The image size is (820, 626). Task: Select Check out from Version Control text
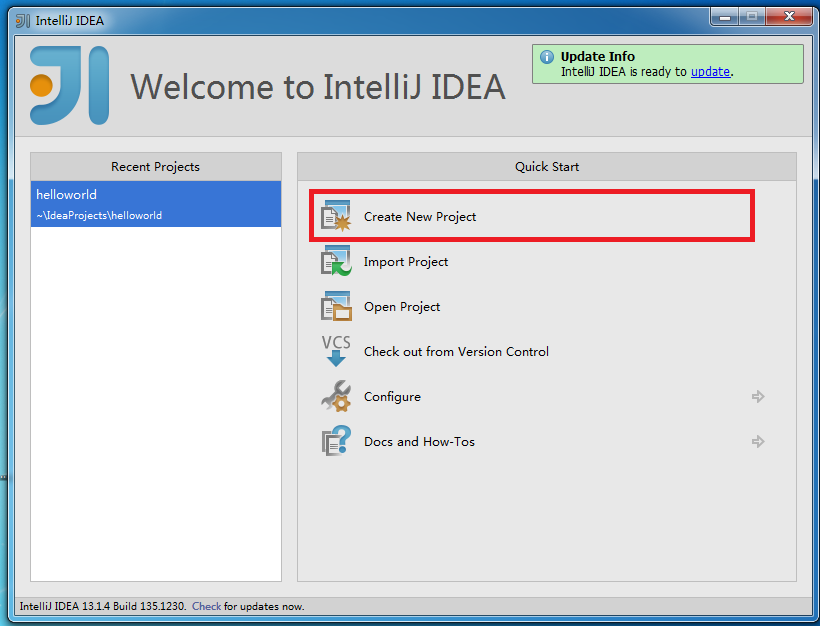[456, 352]
